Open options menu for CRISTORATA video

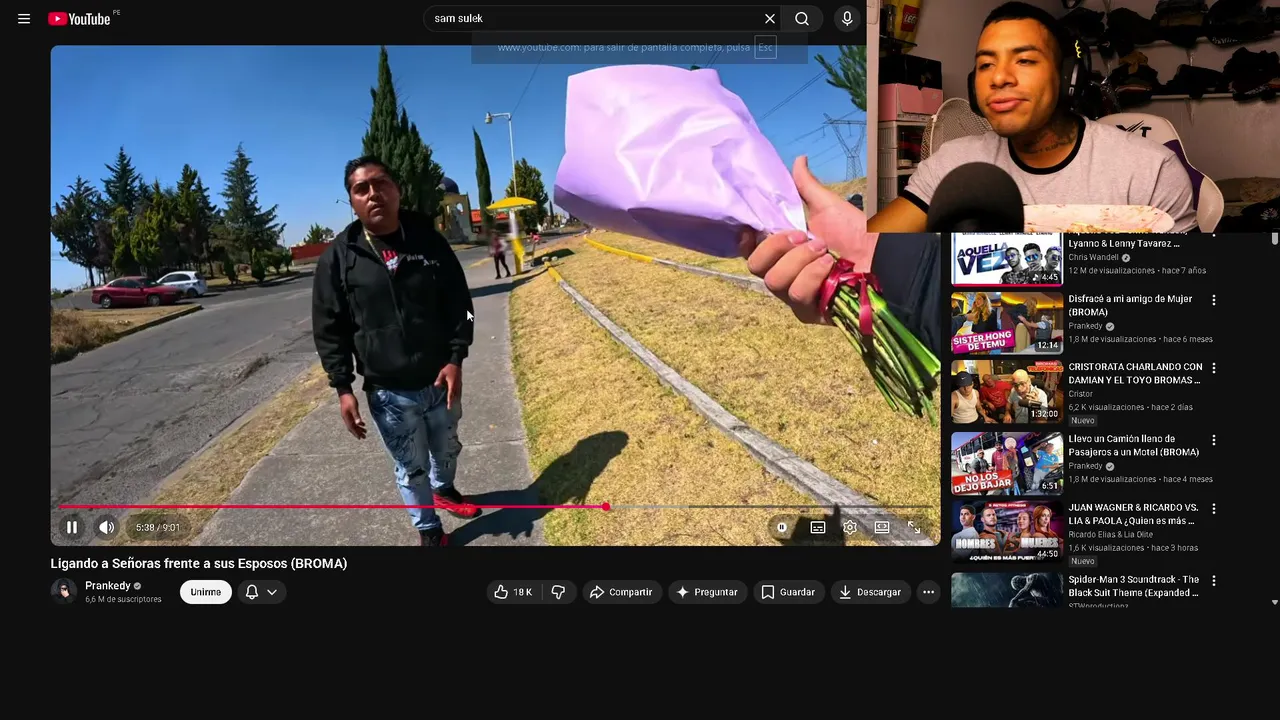1214,368
